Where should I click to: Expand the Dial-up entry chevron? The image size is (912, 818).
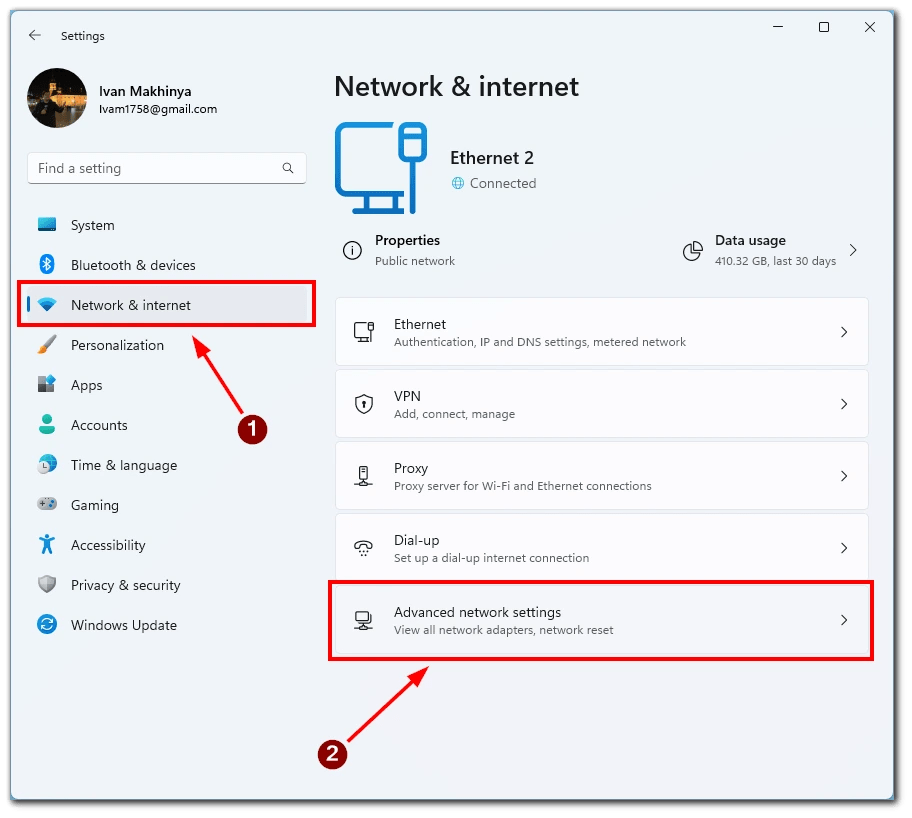(x=845, y=547)
